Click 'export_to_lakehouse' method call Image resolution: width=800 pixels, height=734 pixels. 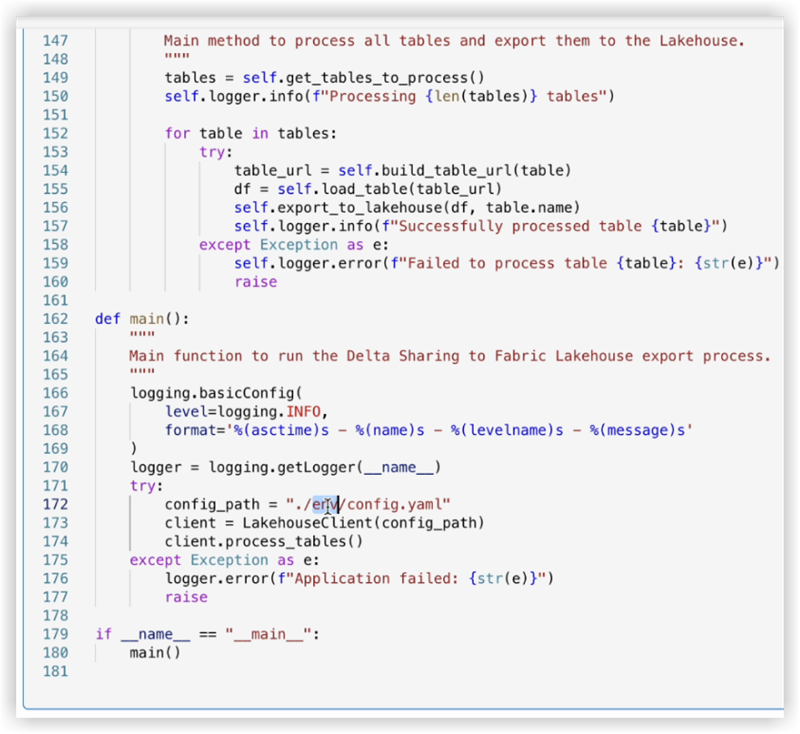(x=348, y=208)
